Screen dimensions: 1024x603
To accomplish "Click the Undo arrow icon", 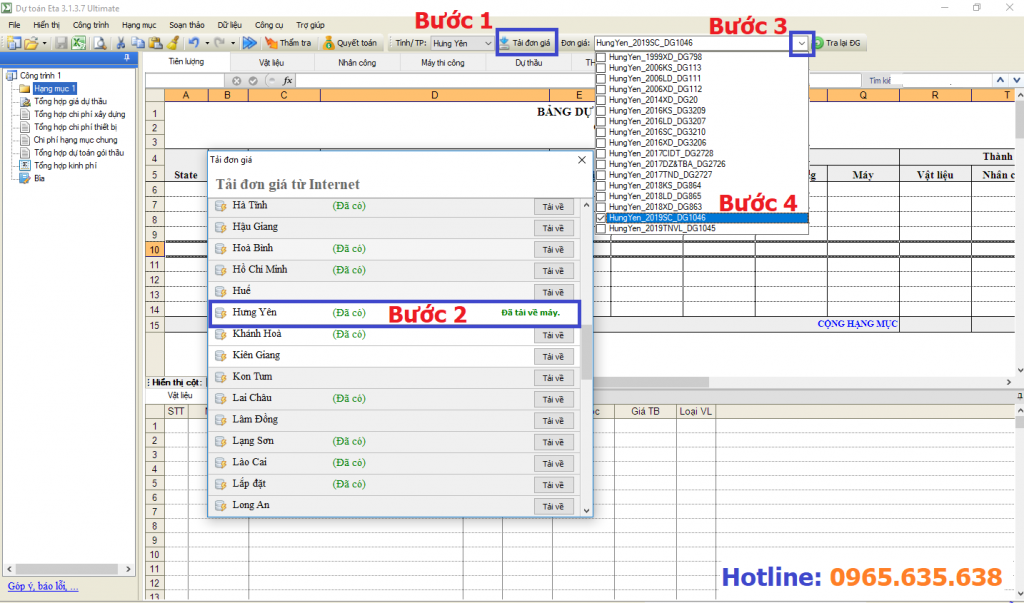I will coord(193,43).
